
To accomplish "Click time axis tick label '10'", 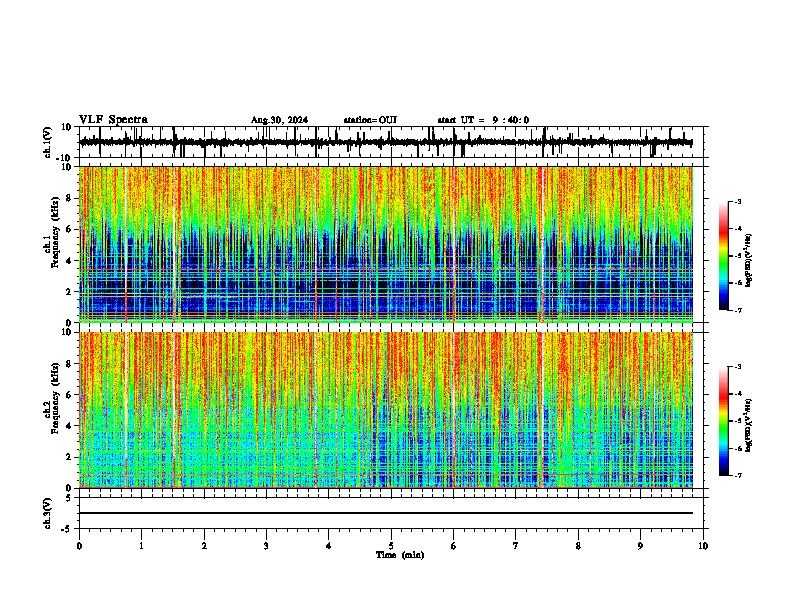I will tap(703, 546).
